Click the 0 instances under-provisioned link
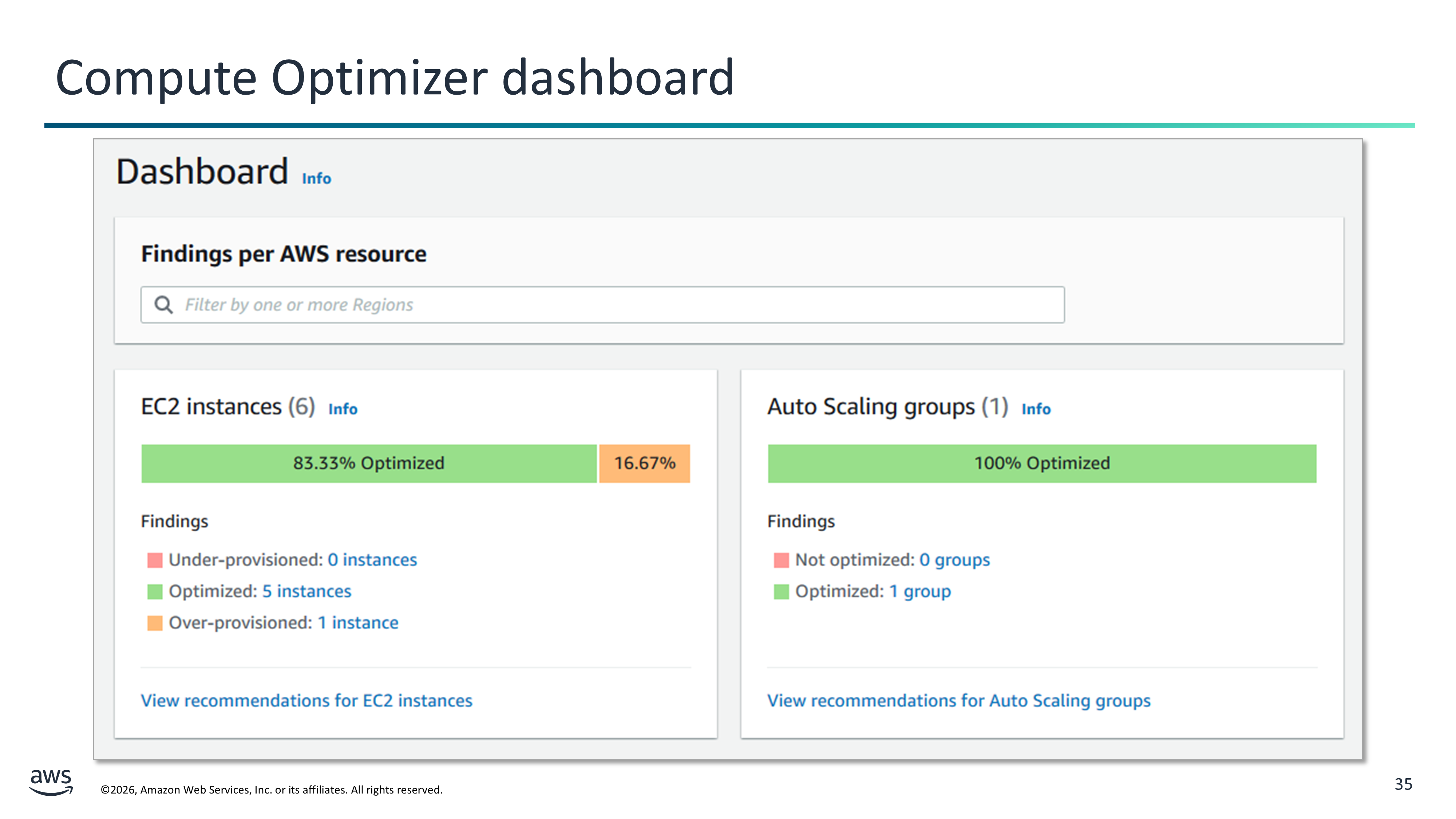This screenshot has height=819, width=1456. click(x=372, y=559)
